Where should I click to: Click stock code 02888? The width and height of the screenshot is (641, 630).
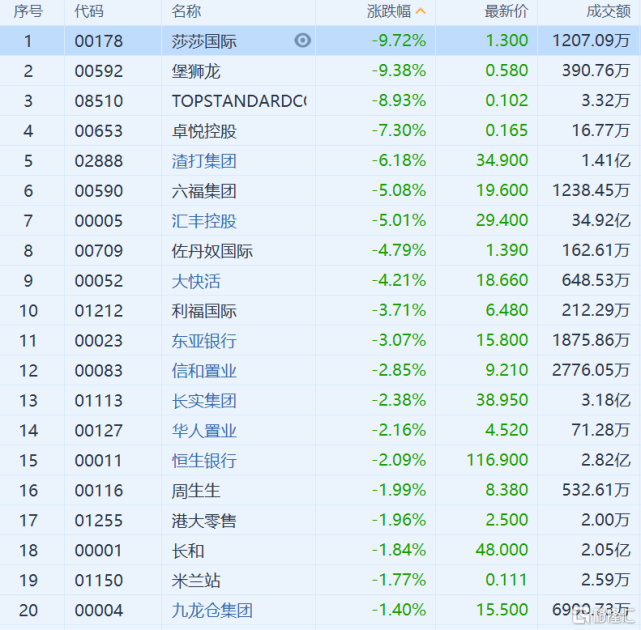99,161
